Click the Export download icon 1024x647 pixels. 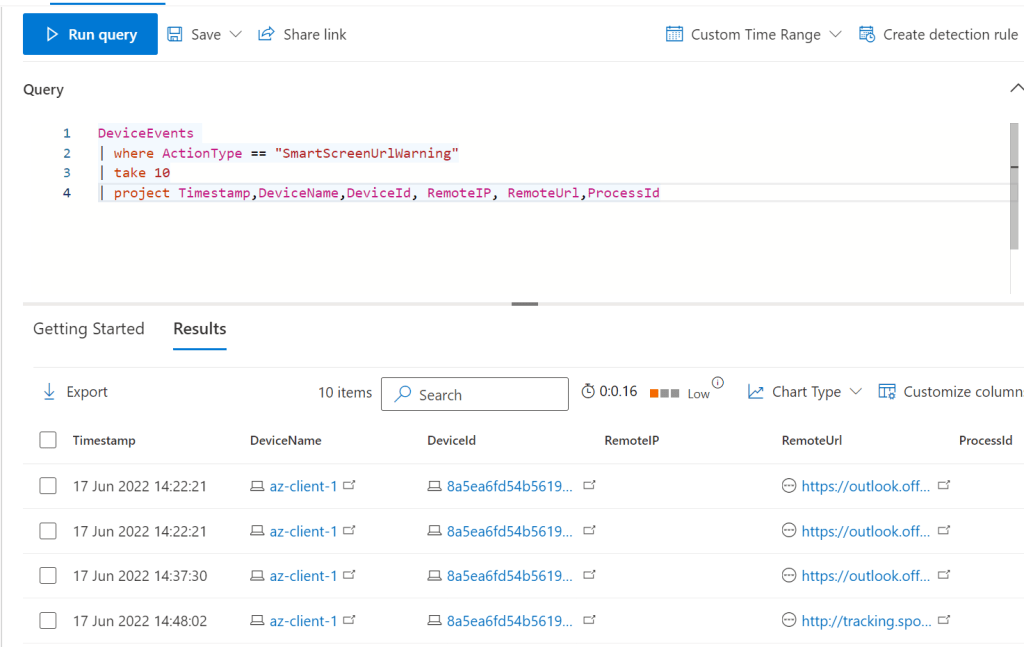point(49,392)
